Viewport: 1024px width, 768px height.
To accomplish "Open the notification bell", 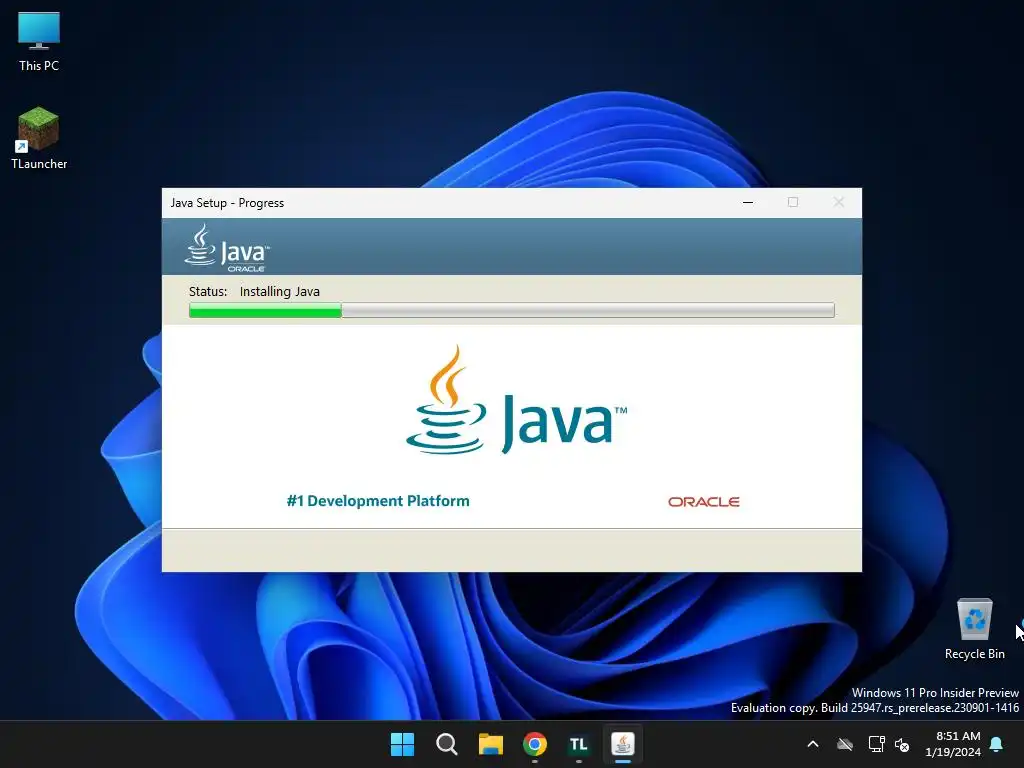I will tap(997, 744).
